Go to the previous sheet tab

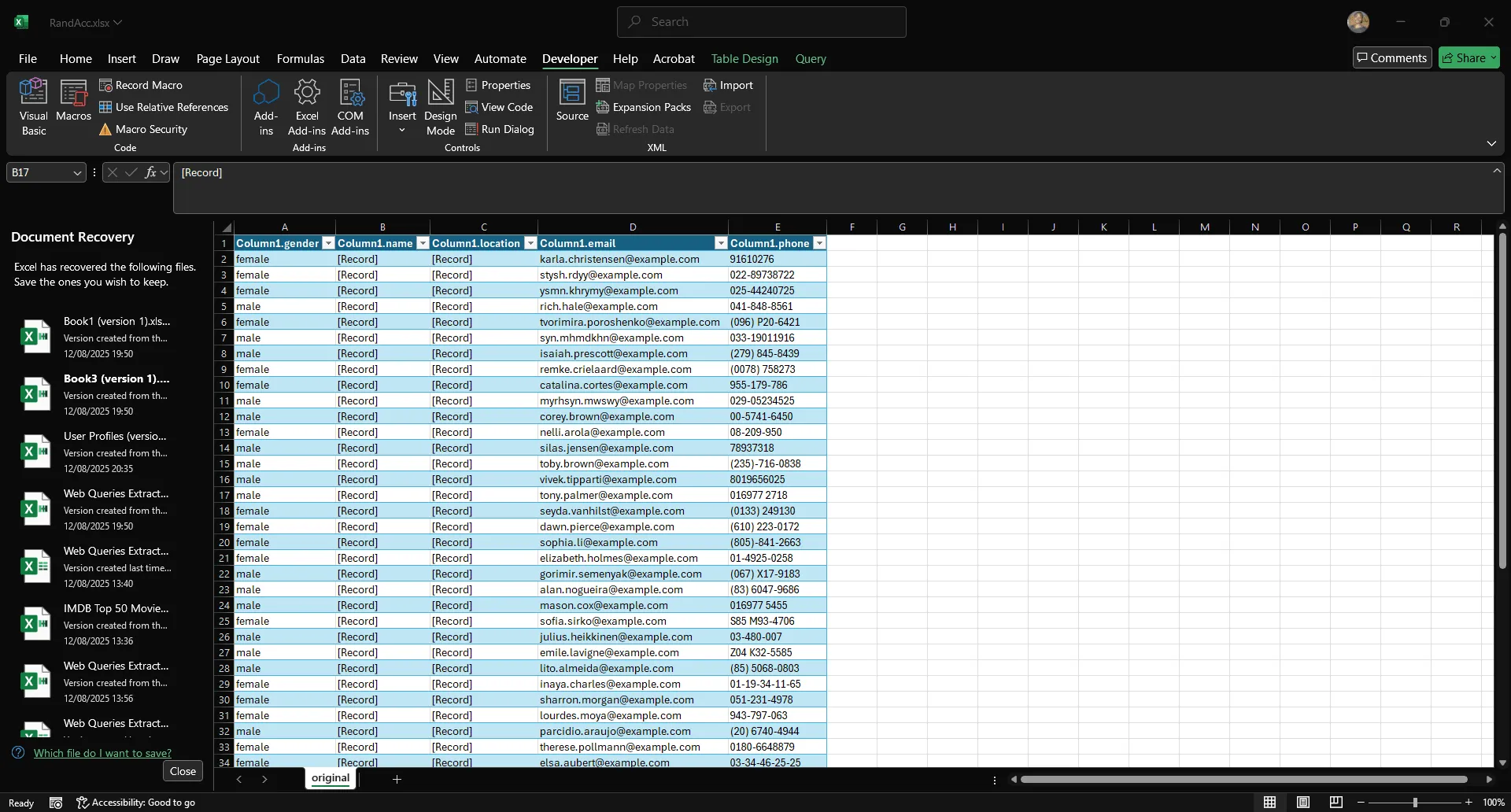(239, 779)
